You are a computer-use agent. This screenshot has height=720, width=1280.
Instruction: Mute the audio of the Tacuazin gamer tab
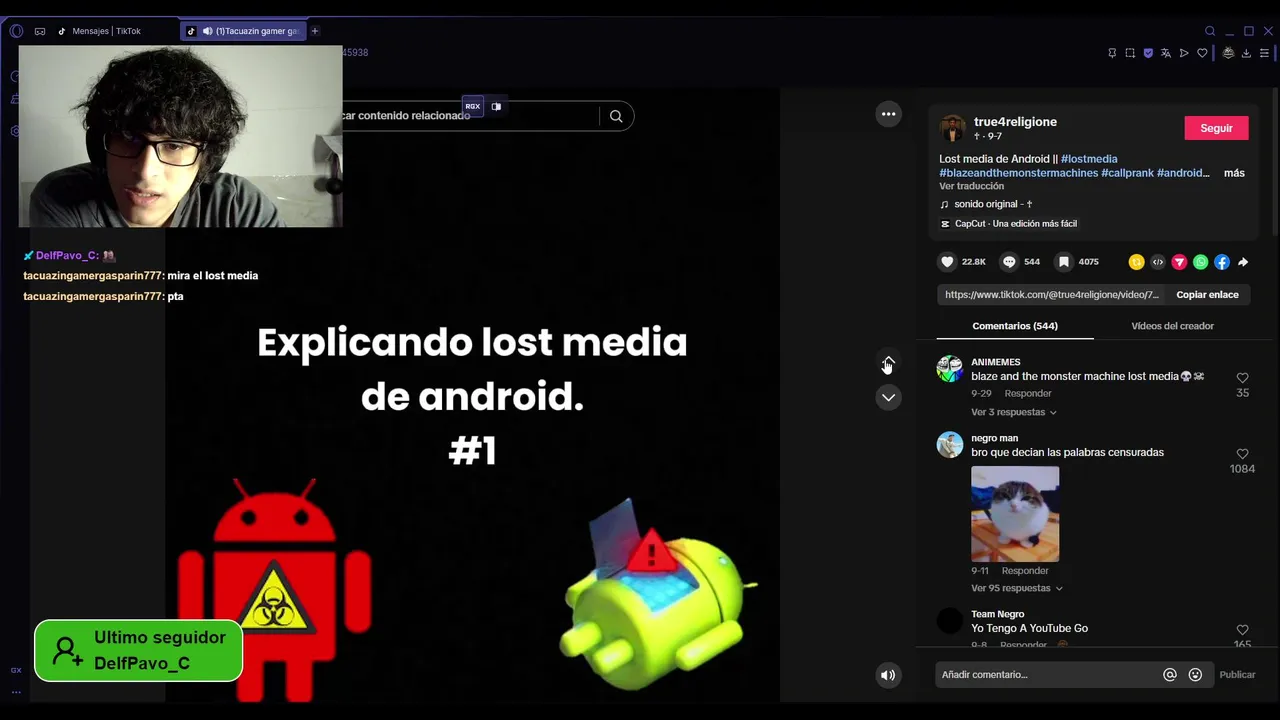point(207,31)
